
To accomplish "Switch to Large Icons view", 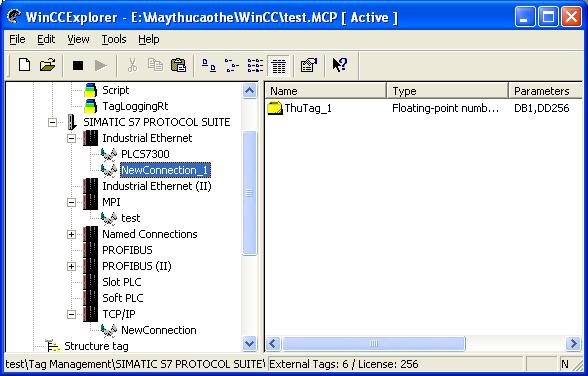I will 208,65.
